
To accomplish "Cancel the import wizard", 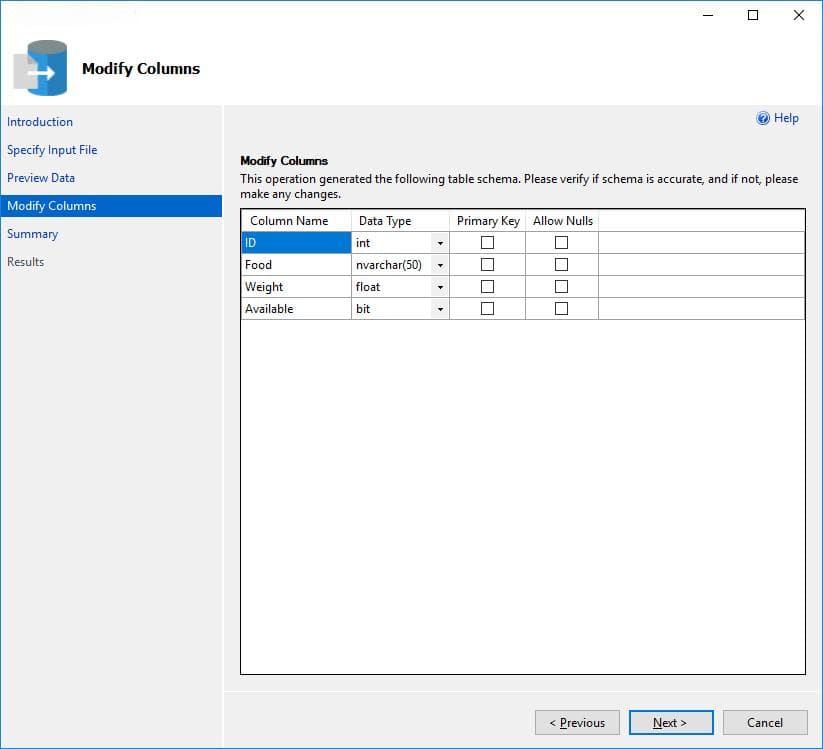I will click(765, 723).
